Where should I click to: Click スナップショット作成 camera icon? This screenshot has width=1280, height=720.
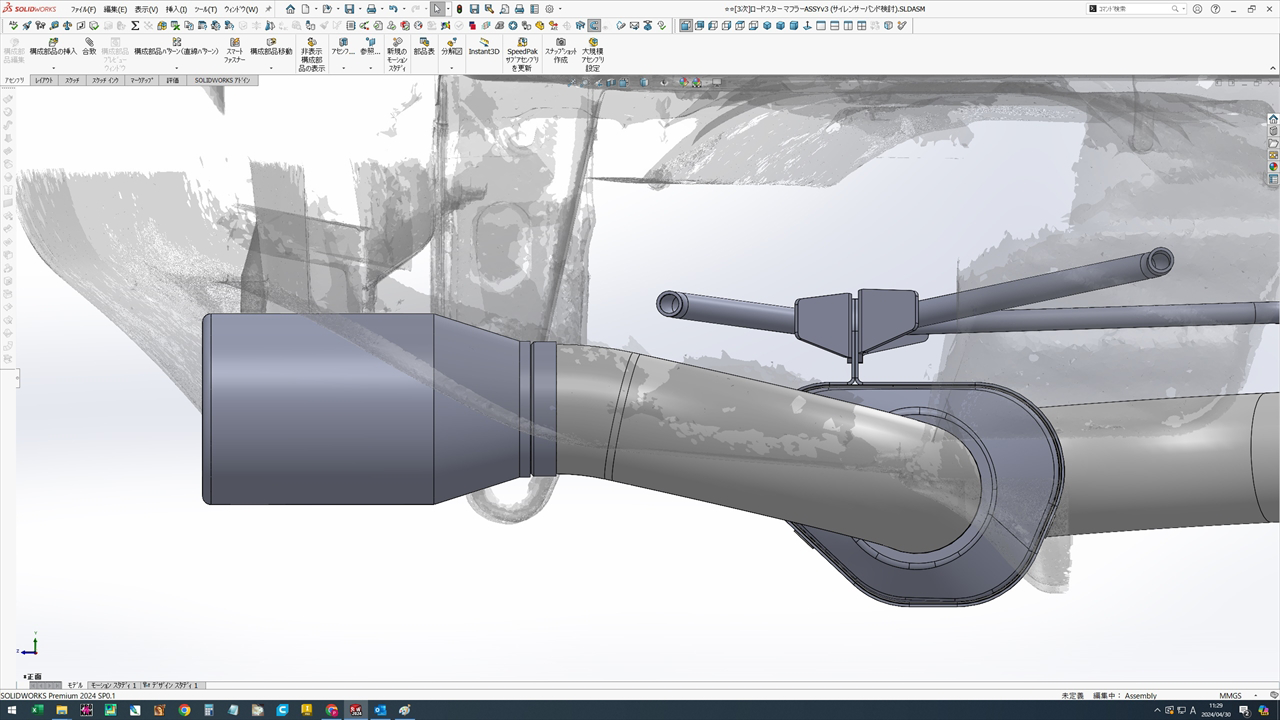click(560, 51)
